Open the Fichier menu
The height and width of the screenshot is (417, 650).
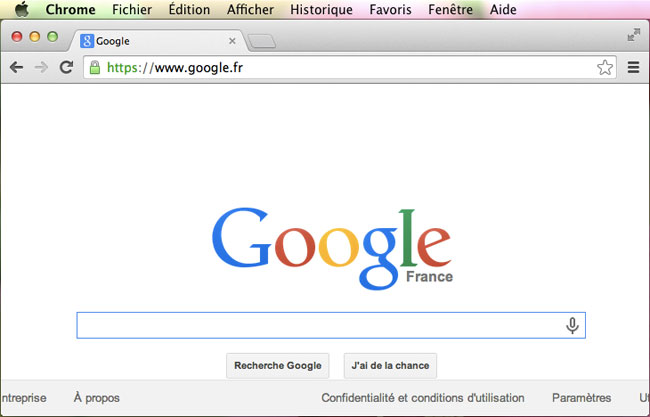click(132, 10)
